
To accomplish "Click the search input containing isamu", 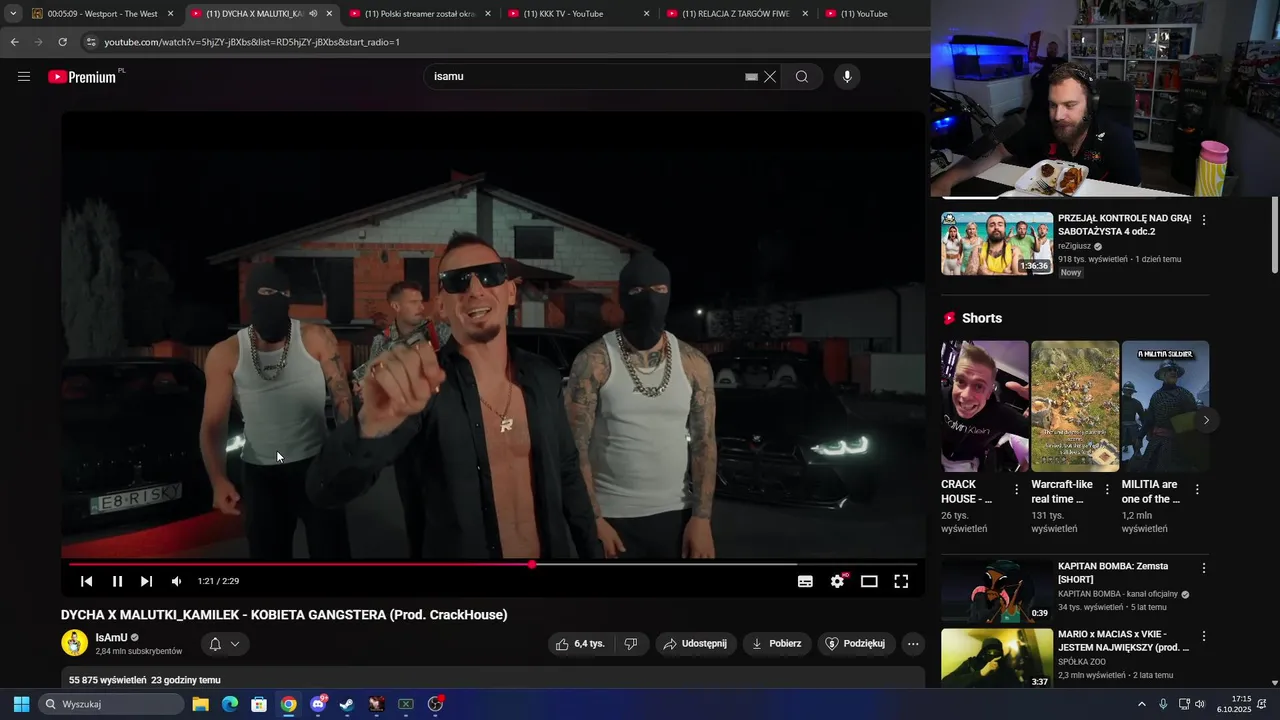I will pos(585,77).
